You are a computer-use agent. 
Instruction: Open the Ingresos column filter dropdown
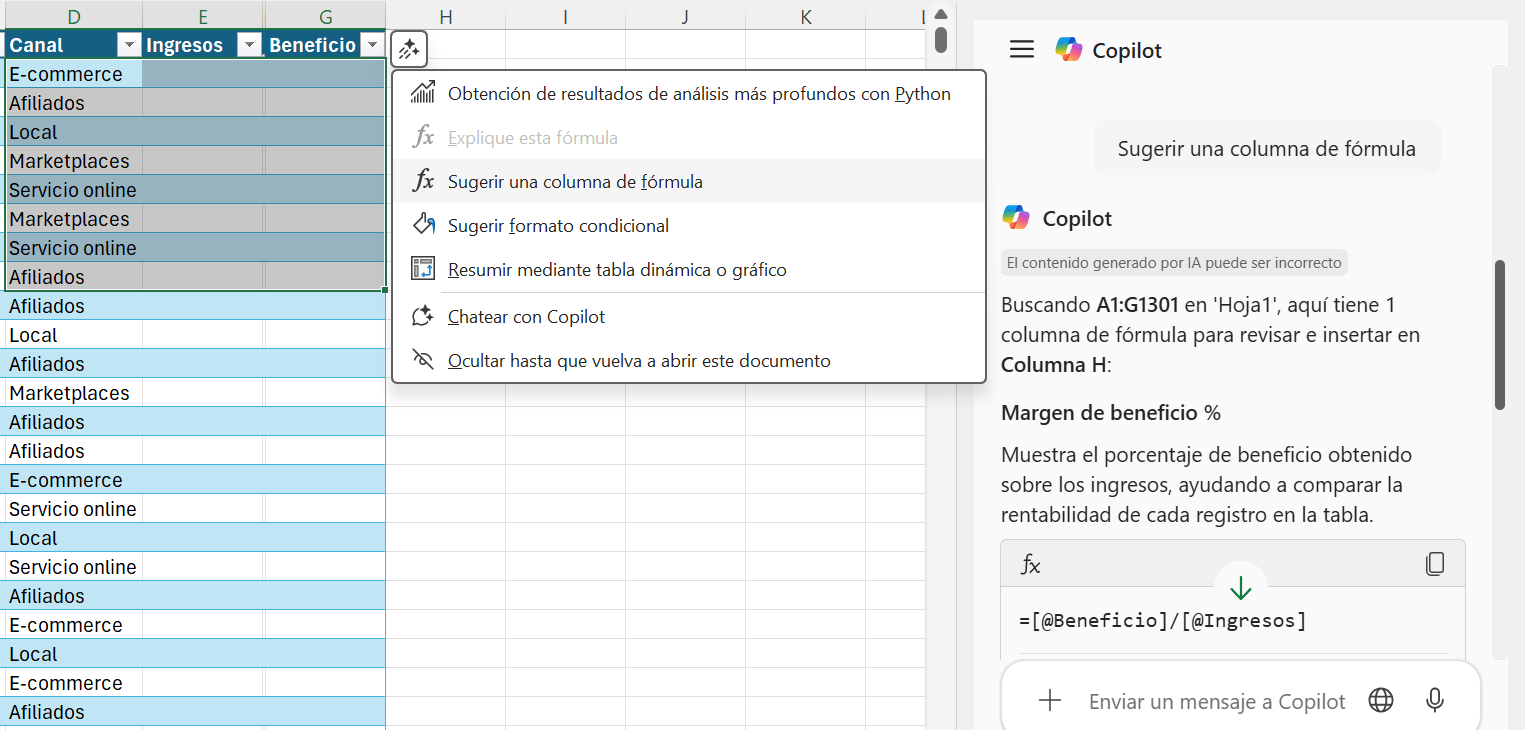tap(250, 45)
